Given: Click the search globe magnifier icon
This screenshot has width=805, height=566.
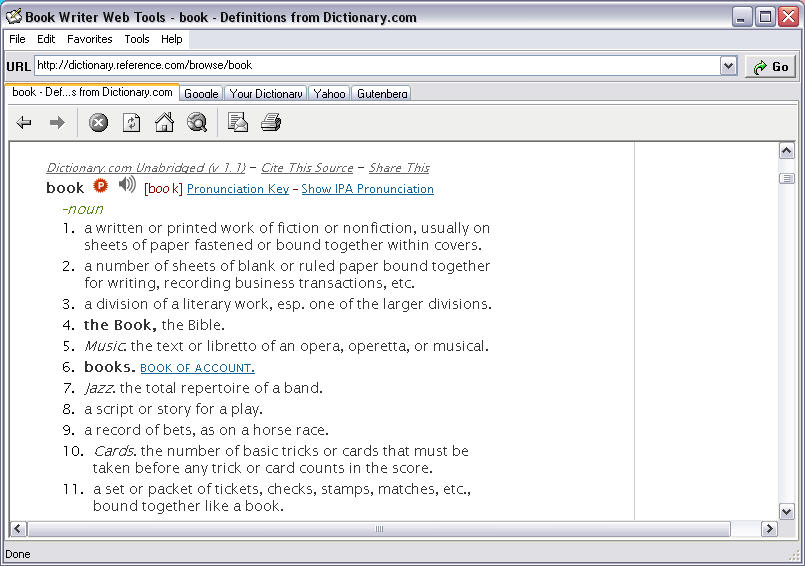Looking at the screenshot, I should [x=197, y=123].
